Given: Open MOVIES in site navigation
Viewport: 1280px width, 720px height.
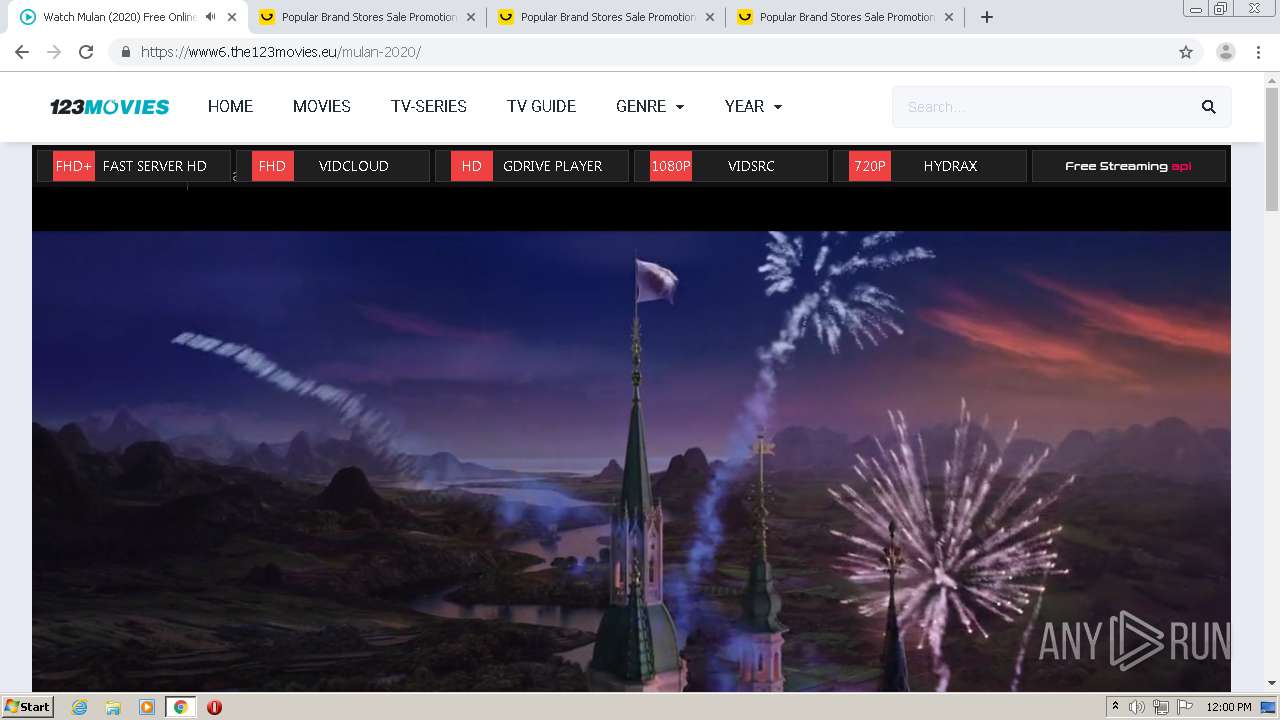Looking at the screenshot, I should point(322,106).
